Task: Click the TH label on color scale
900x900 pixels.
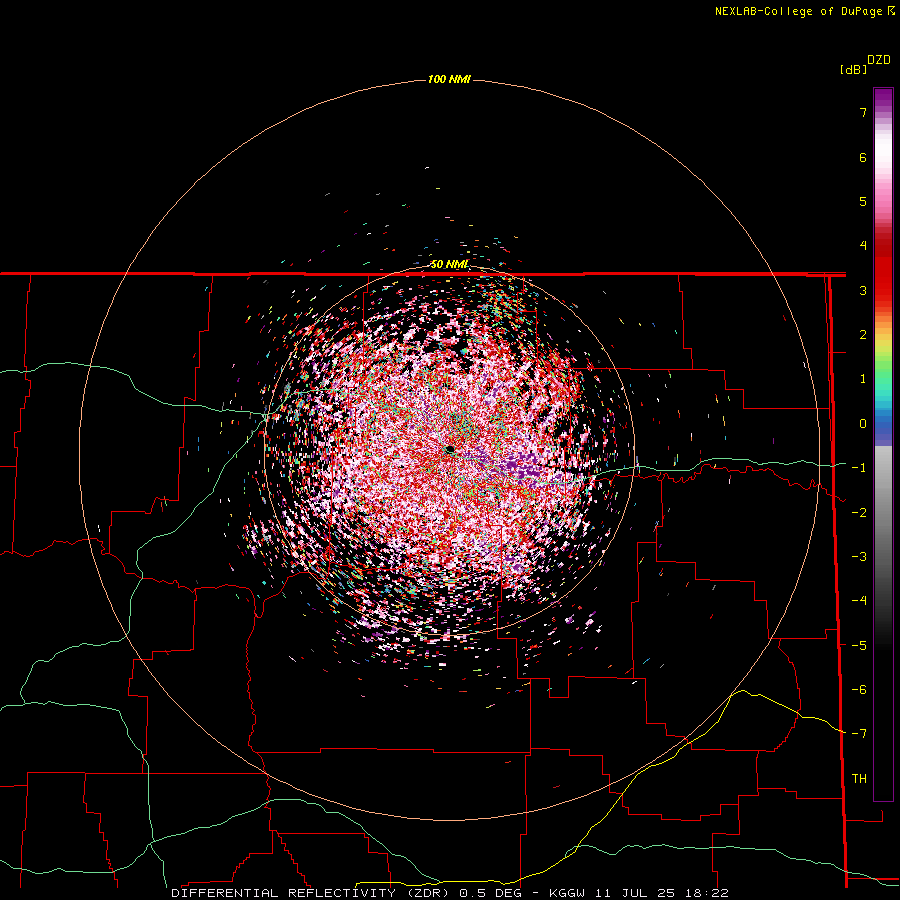Action: click(859, 779)
